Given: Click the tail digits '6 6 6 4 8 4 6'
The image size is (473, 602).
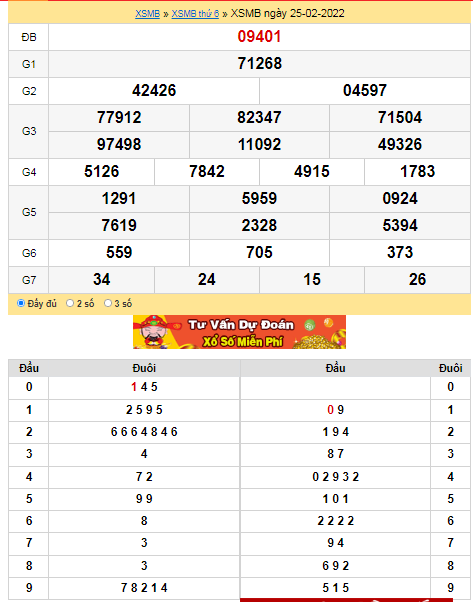Looking at the screenshot, I should 144,432.
